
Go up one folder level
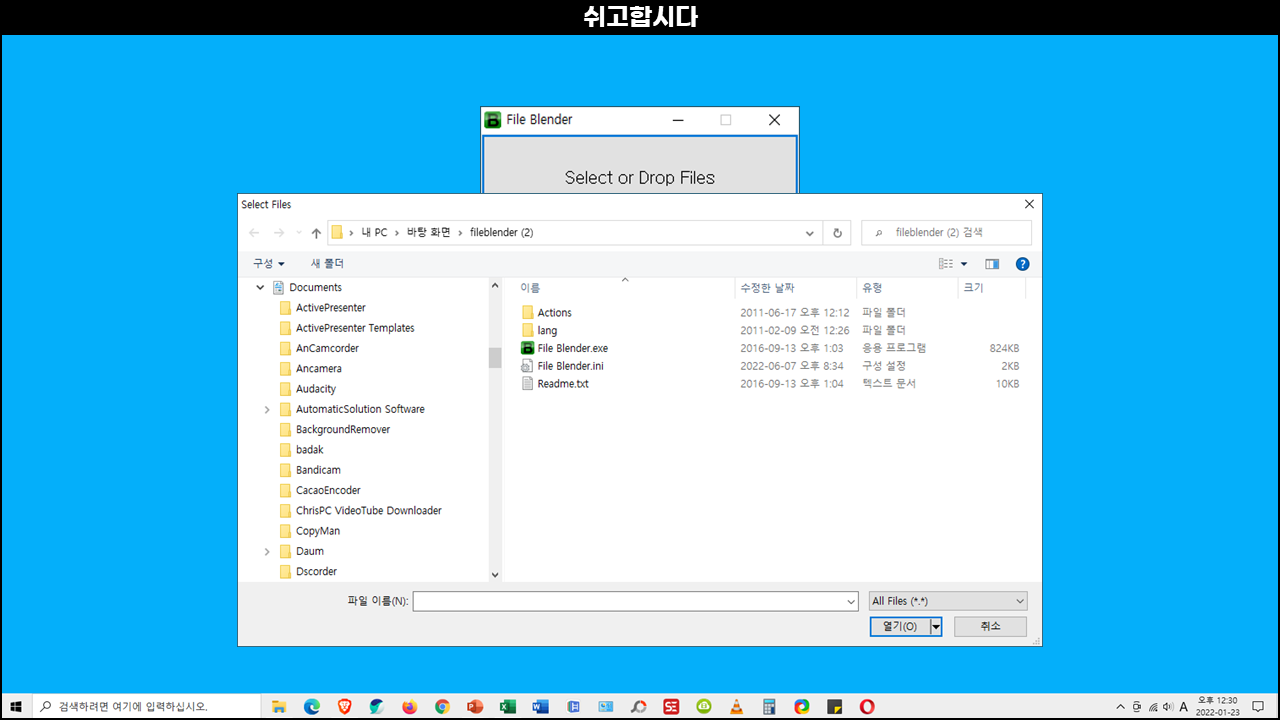click(316, 233)
